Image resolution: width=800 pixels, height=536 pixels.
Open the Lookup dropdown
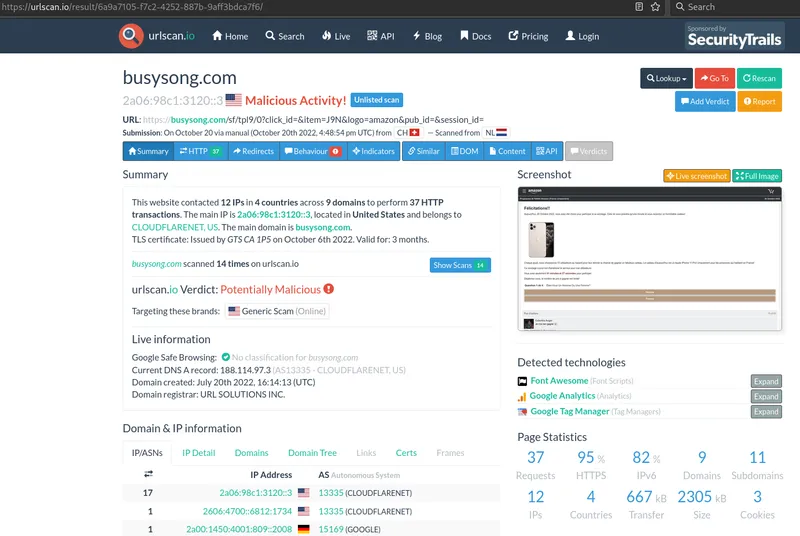point(666,78)
